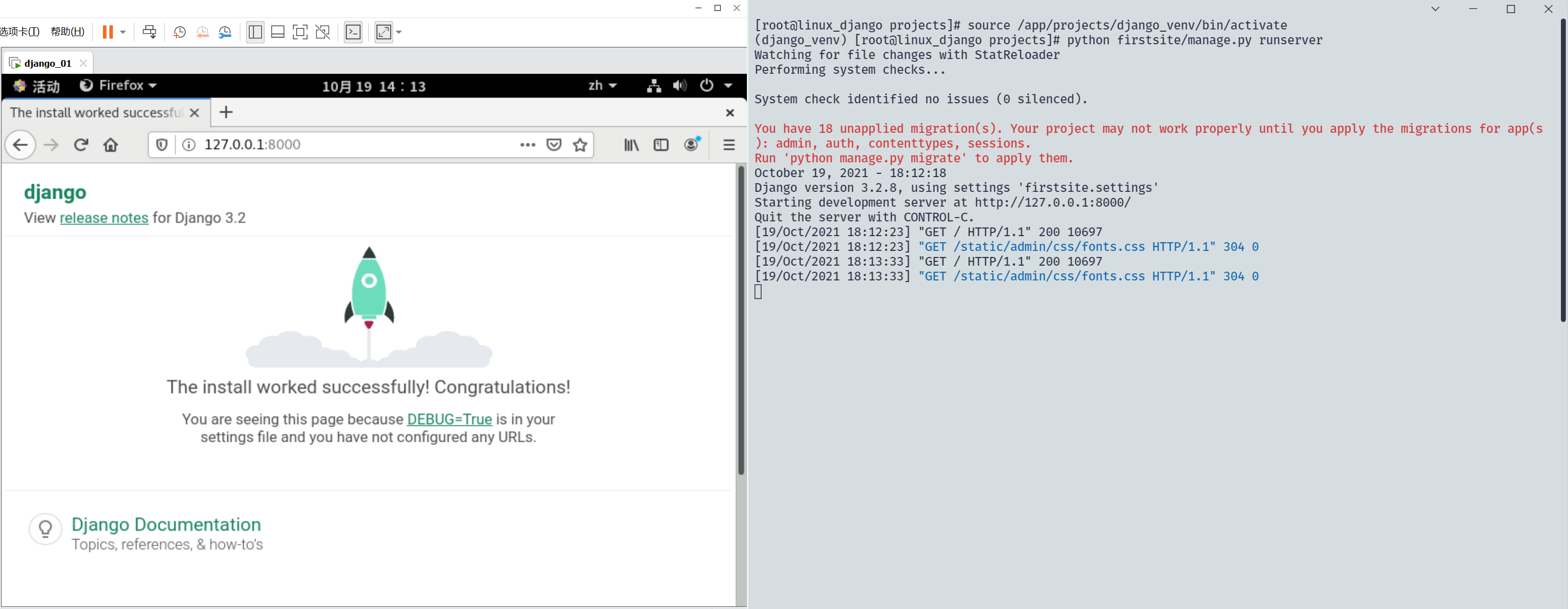Revert to snapshot icon in VMware toolbar

(202, 32)
